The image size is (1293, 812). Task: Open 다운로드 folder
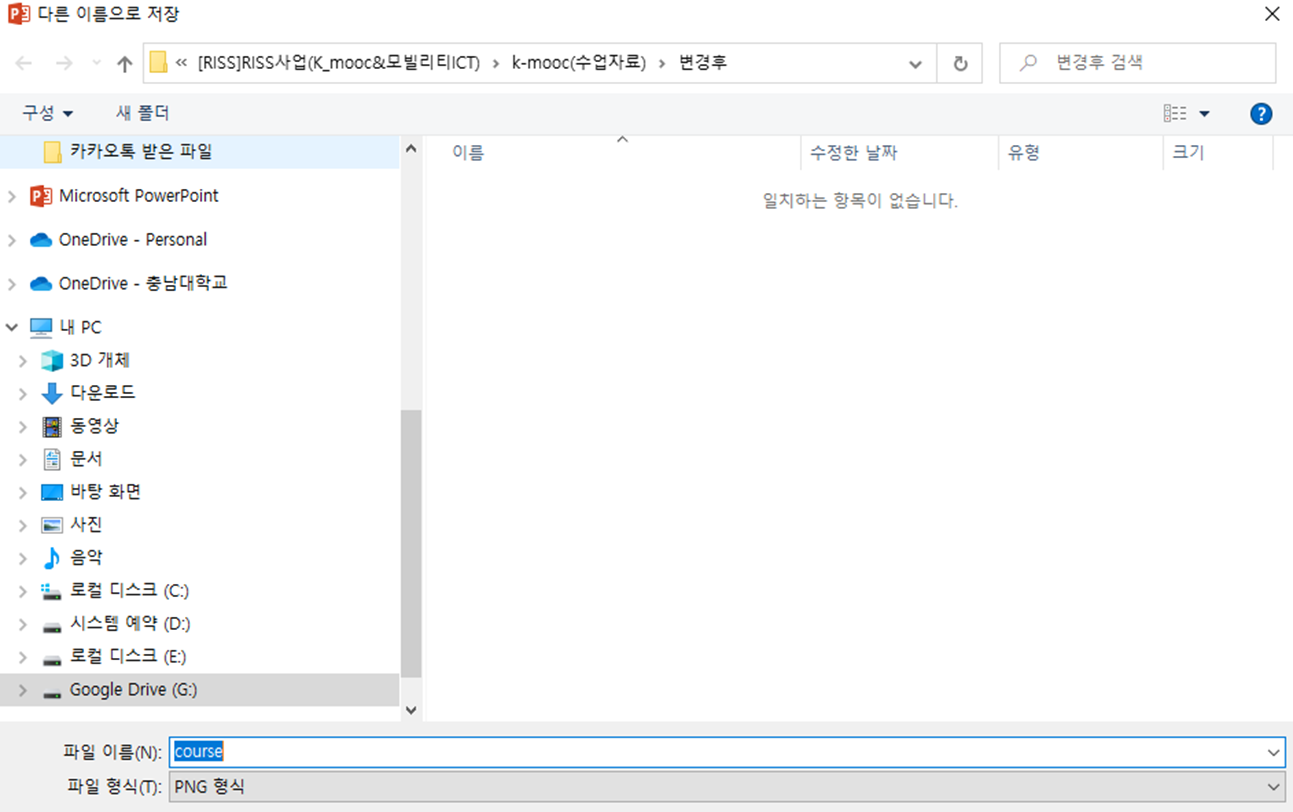pos(103,393)
